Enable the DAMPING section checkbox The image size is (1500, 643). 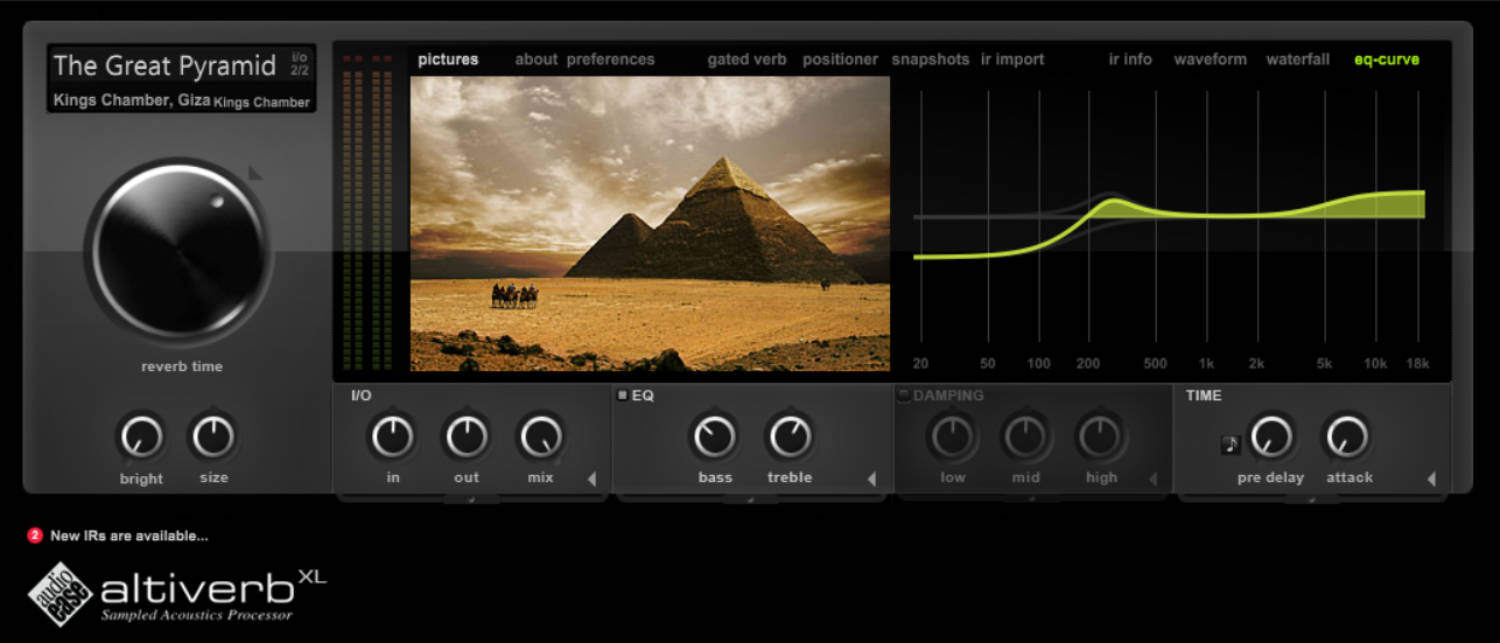904,395
